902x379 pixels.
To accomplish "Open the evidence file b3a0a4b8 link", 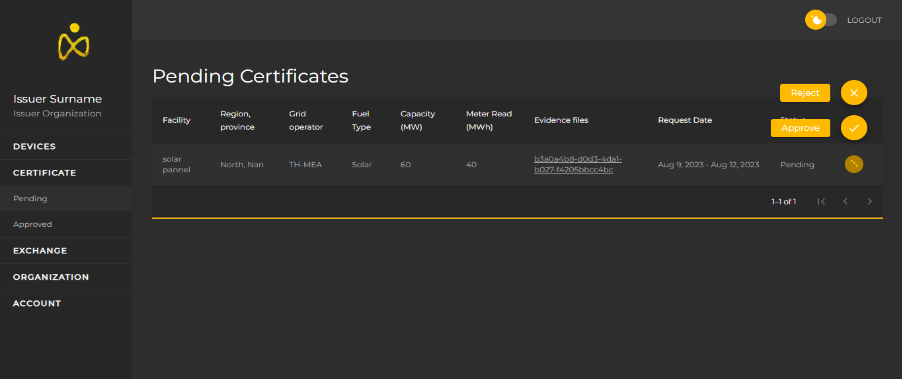I will click(578, 164).
